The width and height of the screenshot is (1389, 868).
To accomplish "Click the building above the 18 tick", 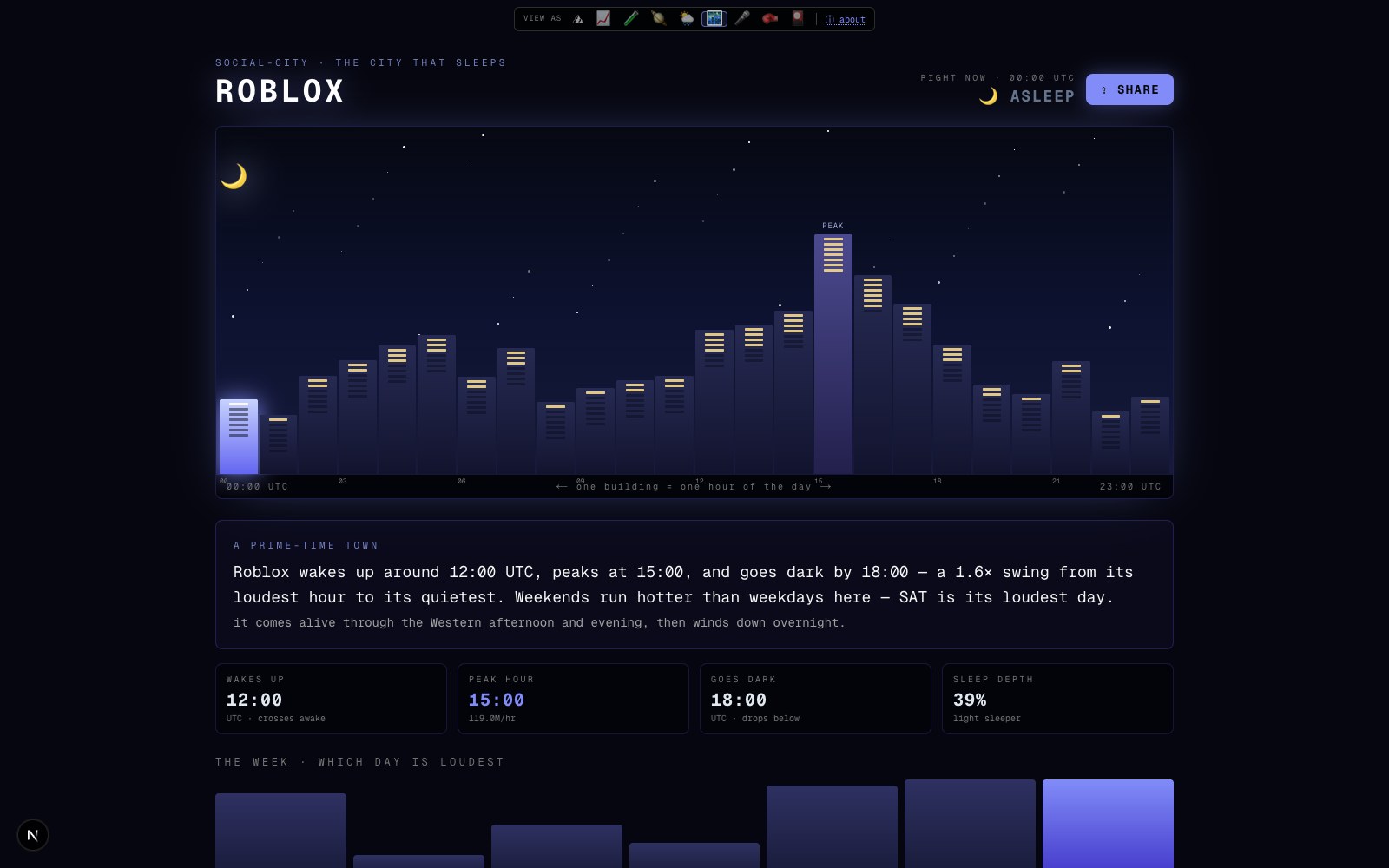I will point(952,410).
